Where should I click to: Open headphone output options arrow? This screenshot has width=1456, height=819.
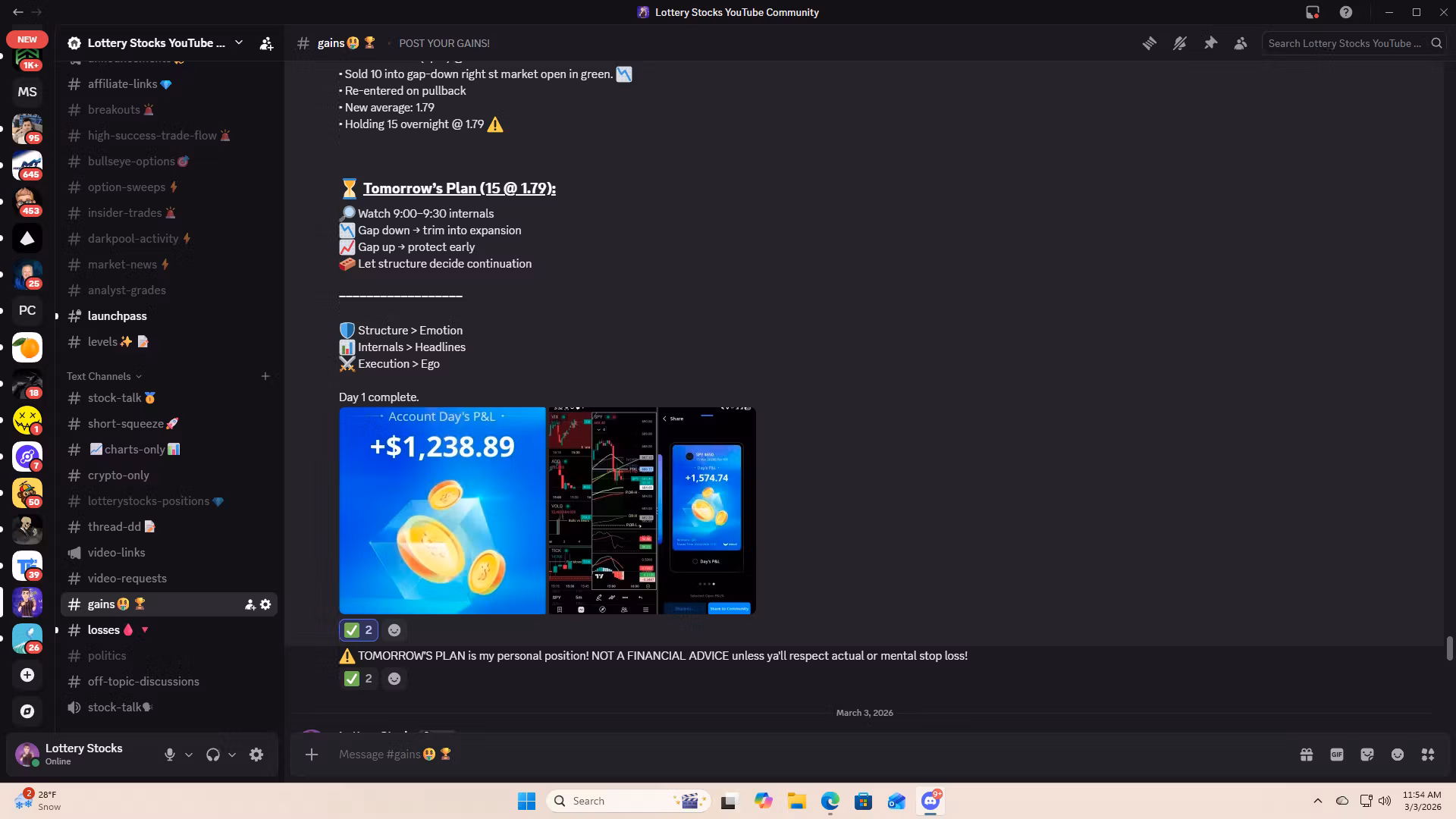(x=232, y=755)
